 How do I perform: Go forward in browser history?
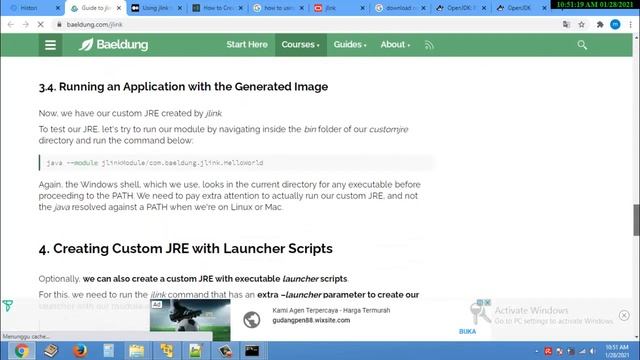tap(25, 24)
